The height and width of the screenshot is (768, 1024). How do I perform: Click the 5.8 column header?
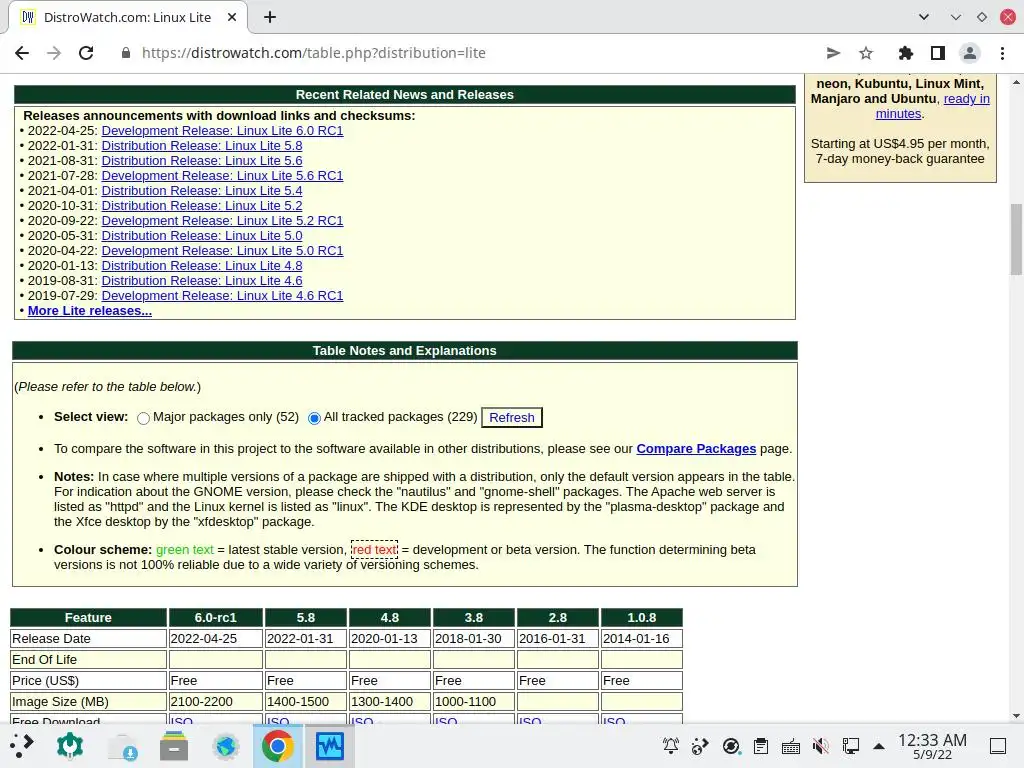306,618
